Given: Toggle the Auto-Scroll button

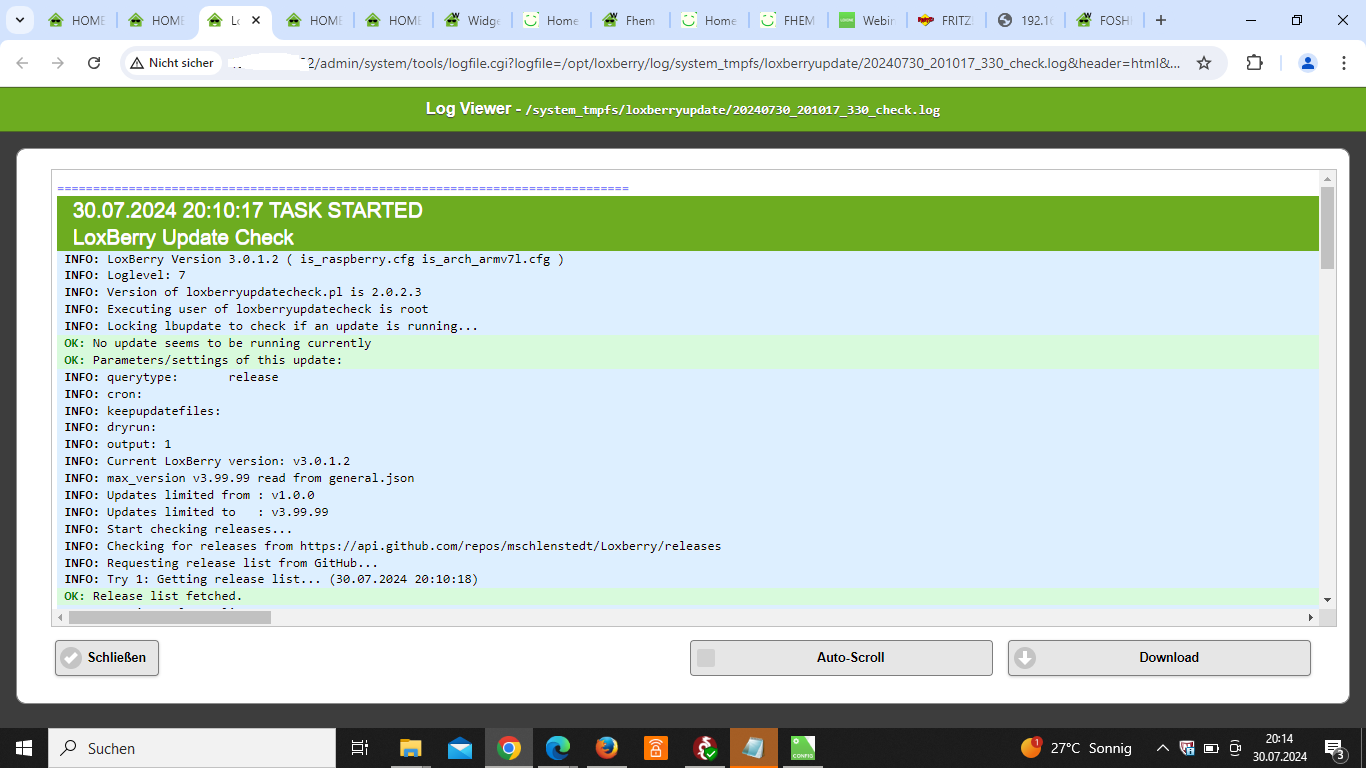Looking at the screenshot, I should point(841,657).
